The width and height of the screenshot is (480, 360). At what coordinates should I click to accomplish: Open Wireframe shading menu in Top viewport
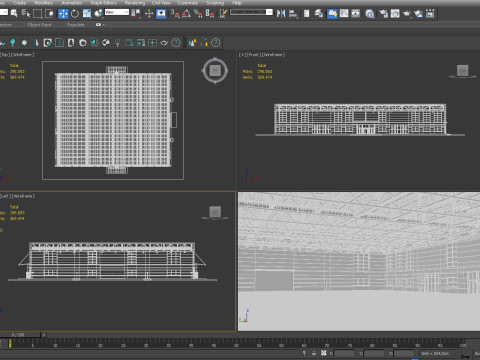point(22,55)
